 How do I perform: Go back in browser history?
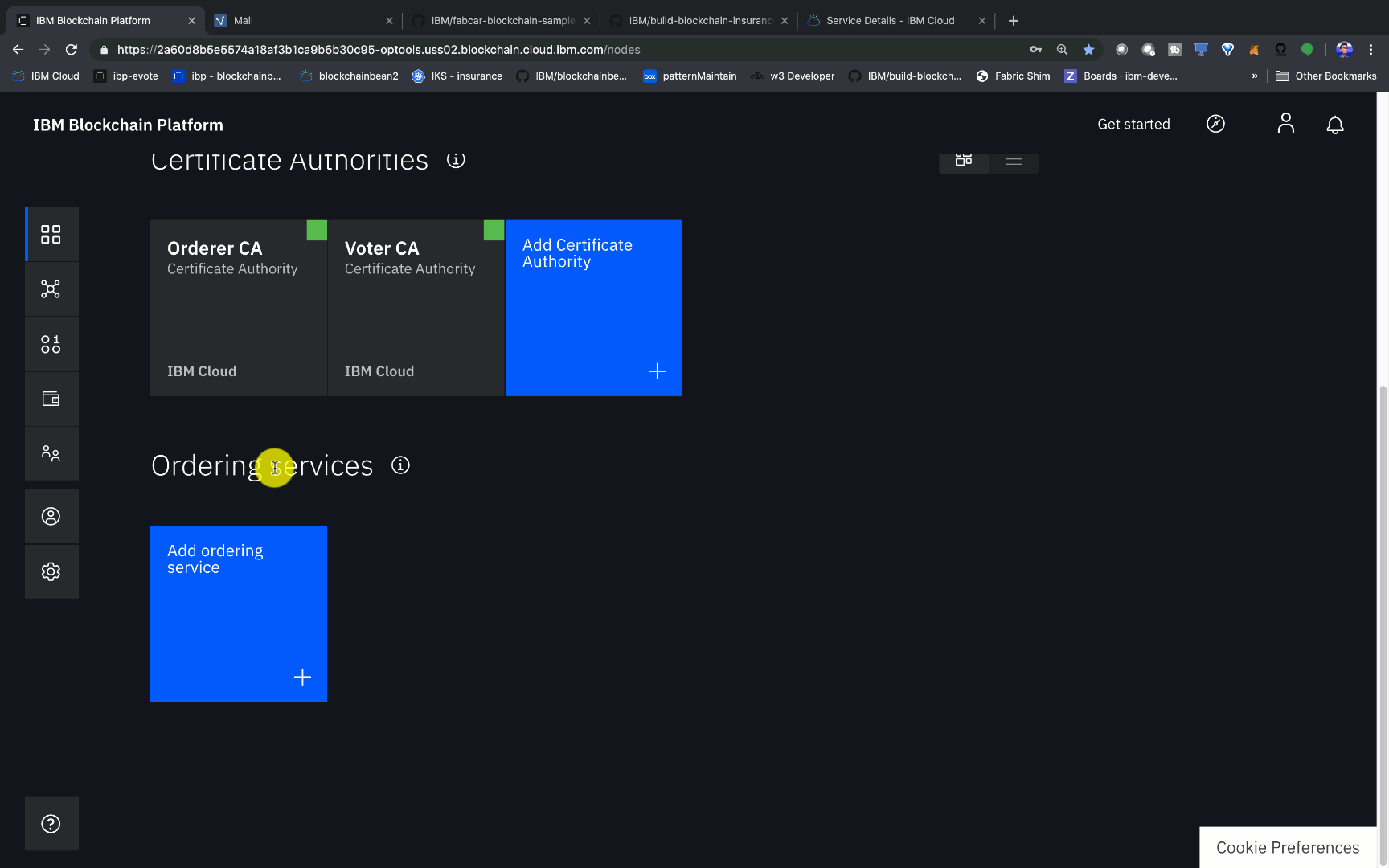coord(18,50)
